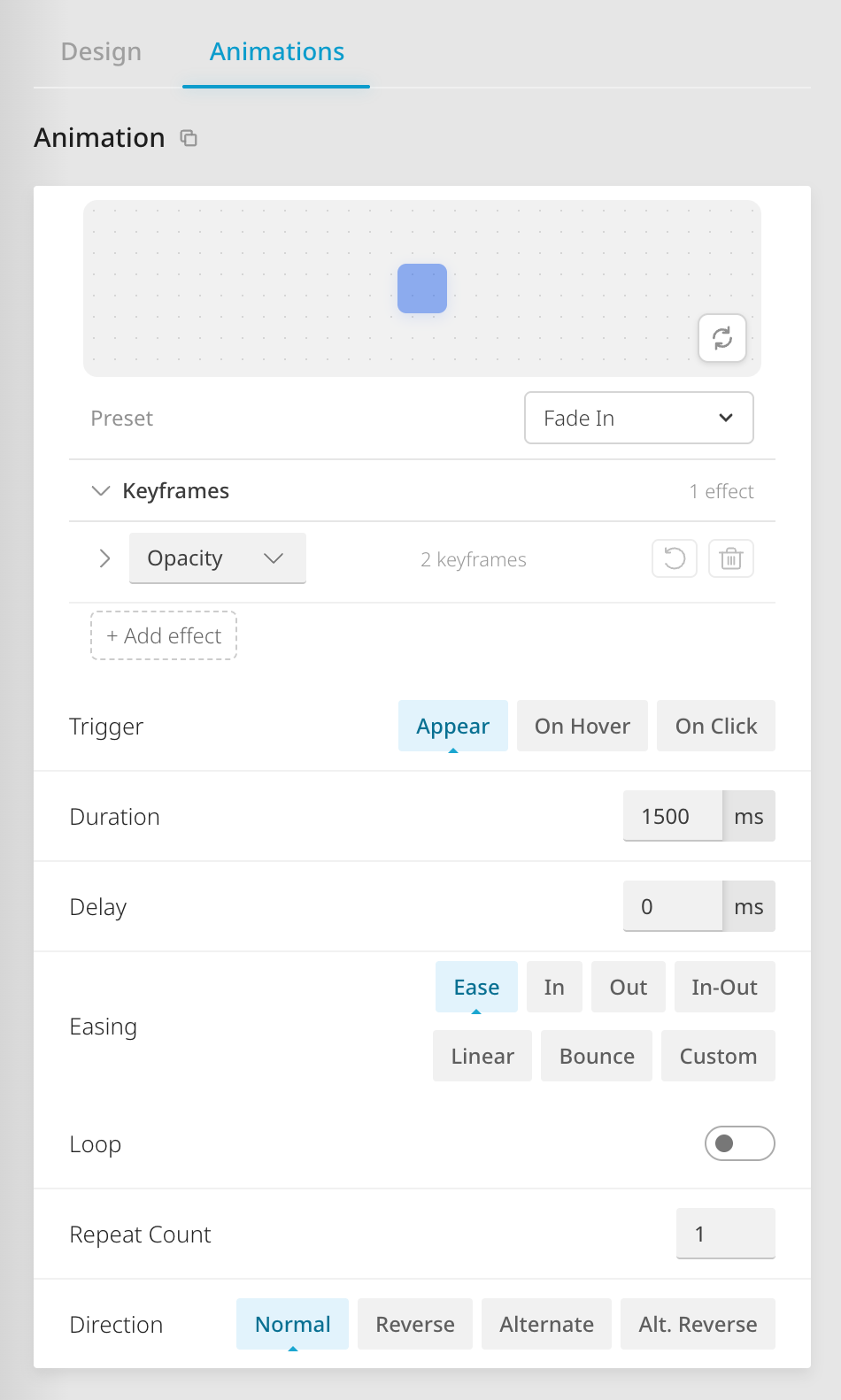The width and height of the screenshot is (841, 1400).
Task: Copy the animation settings
Action: point(188,138)
